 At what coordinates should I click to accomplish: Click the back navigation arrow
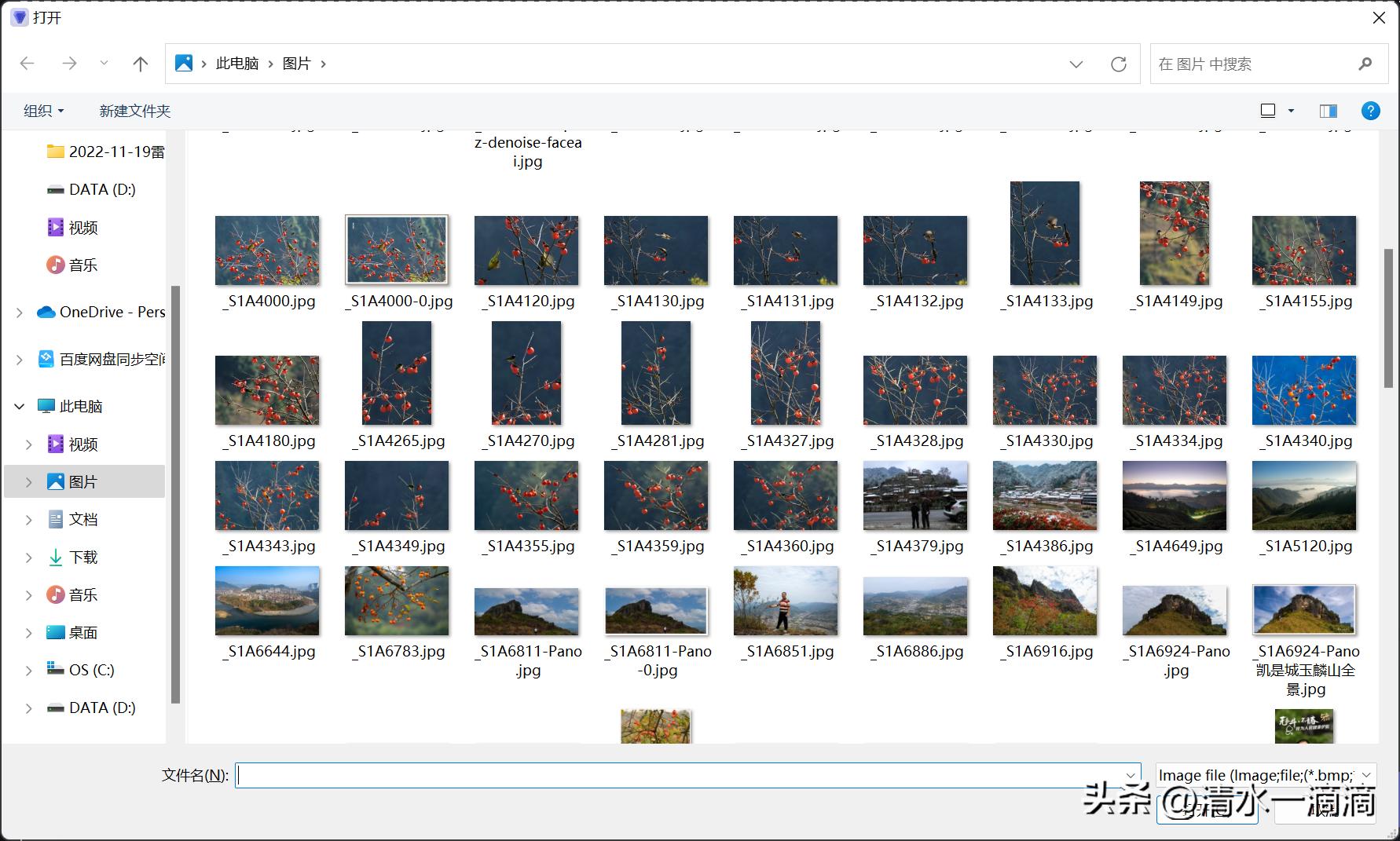[27, 64]
